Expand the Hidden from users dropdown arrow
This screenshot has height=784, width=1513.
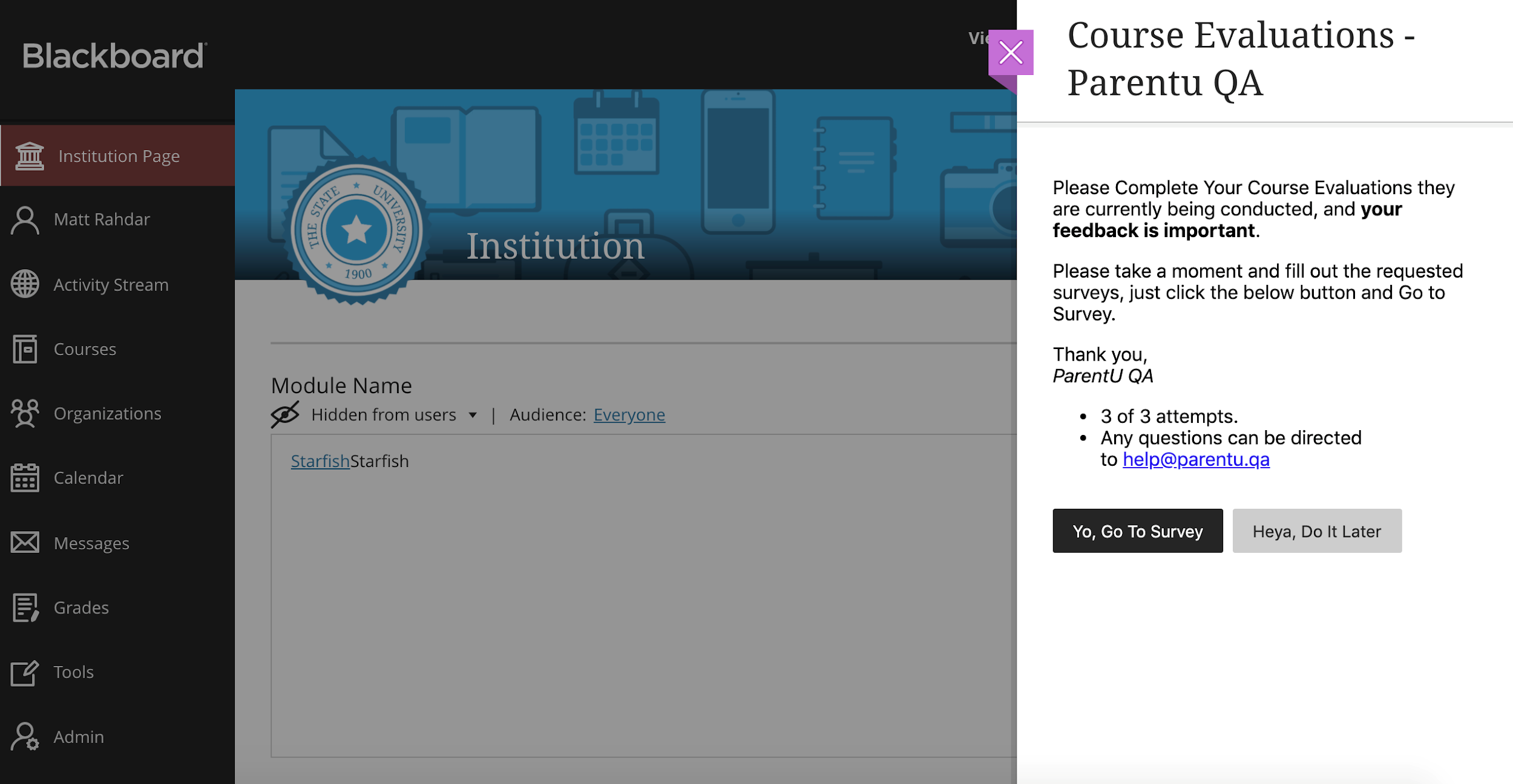(x=473, y=415)
